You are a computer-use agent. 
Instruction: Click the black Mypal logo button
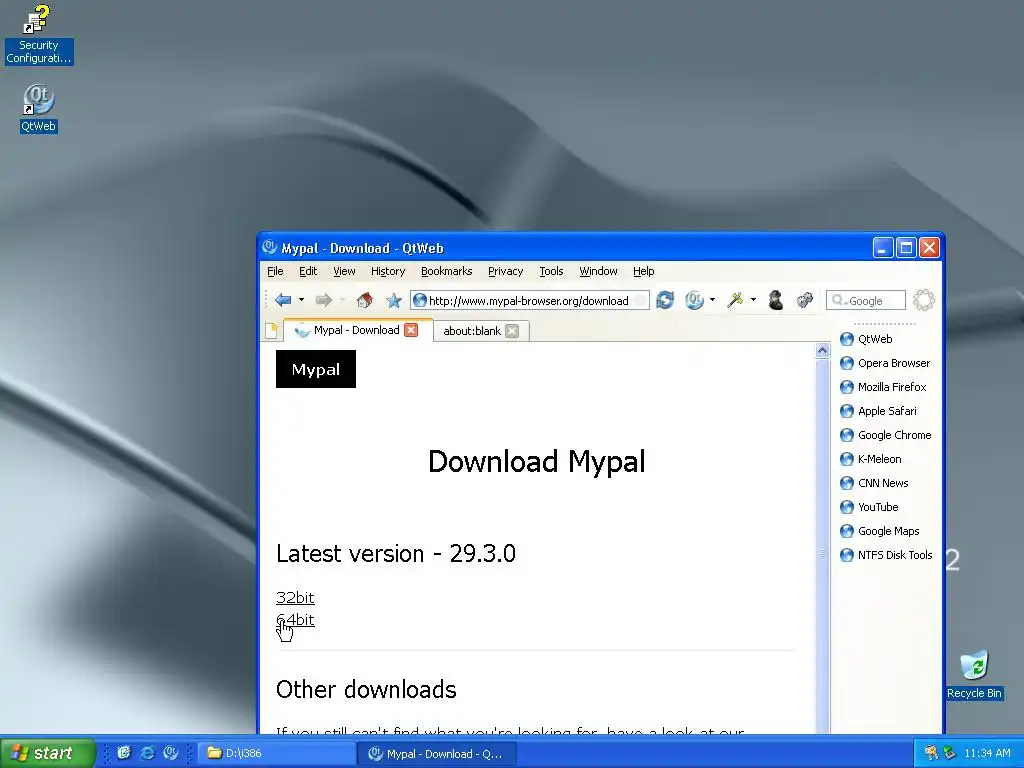(316, 369)
